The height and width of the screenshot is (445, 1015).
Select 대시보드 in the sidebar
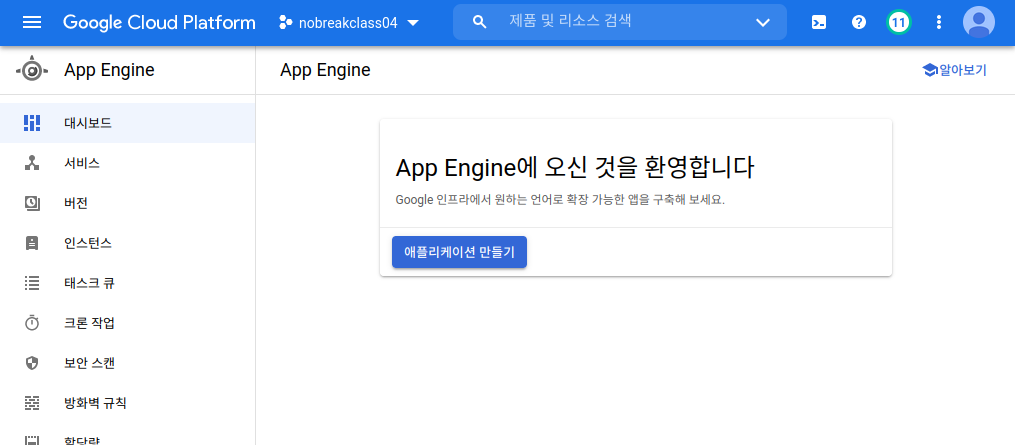coord(128,123)
